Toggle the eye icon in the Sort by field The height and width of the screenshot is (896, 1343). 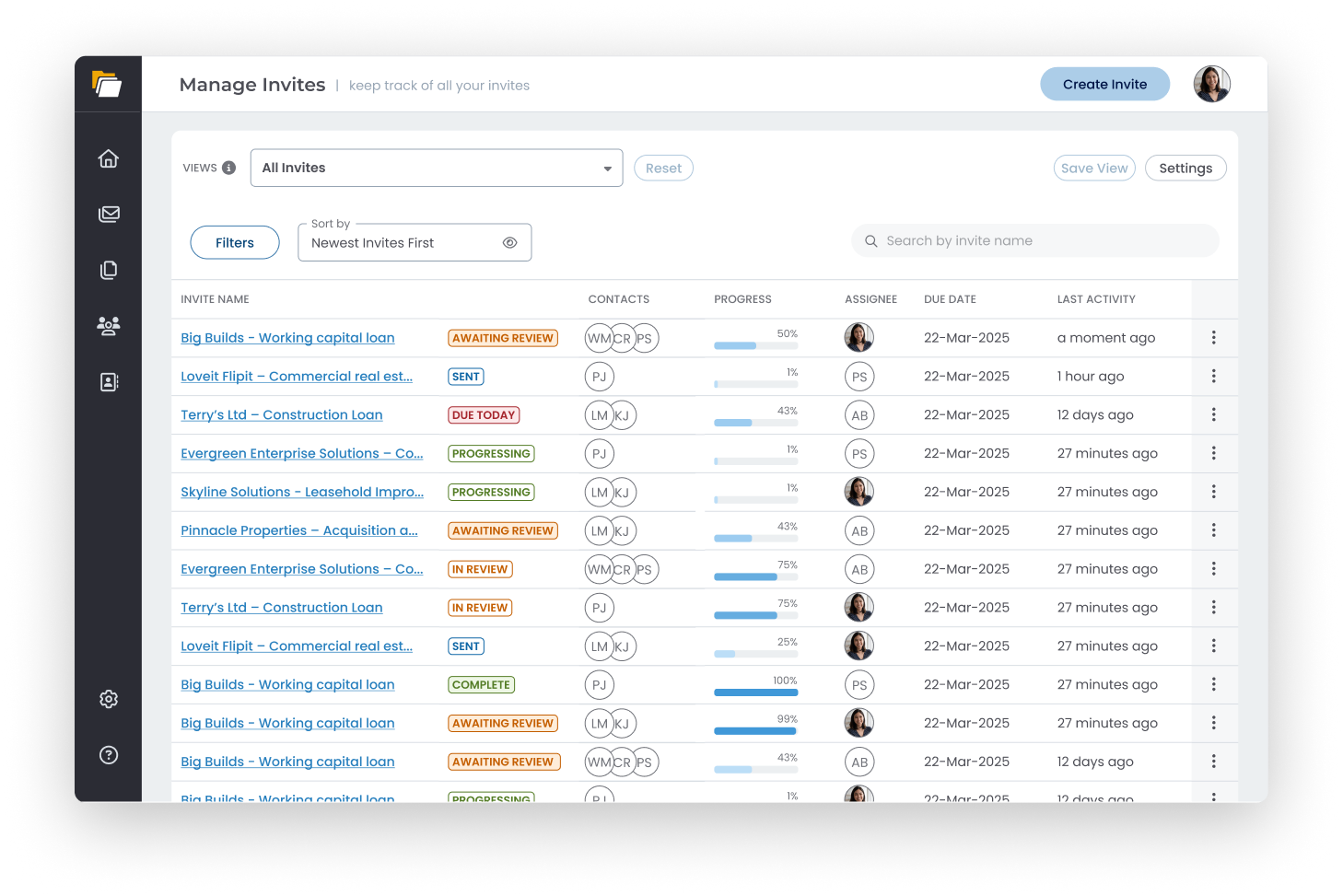point(510,242)
